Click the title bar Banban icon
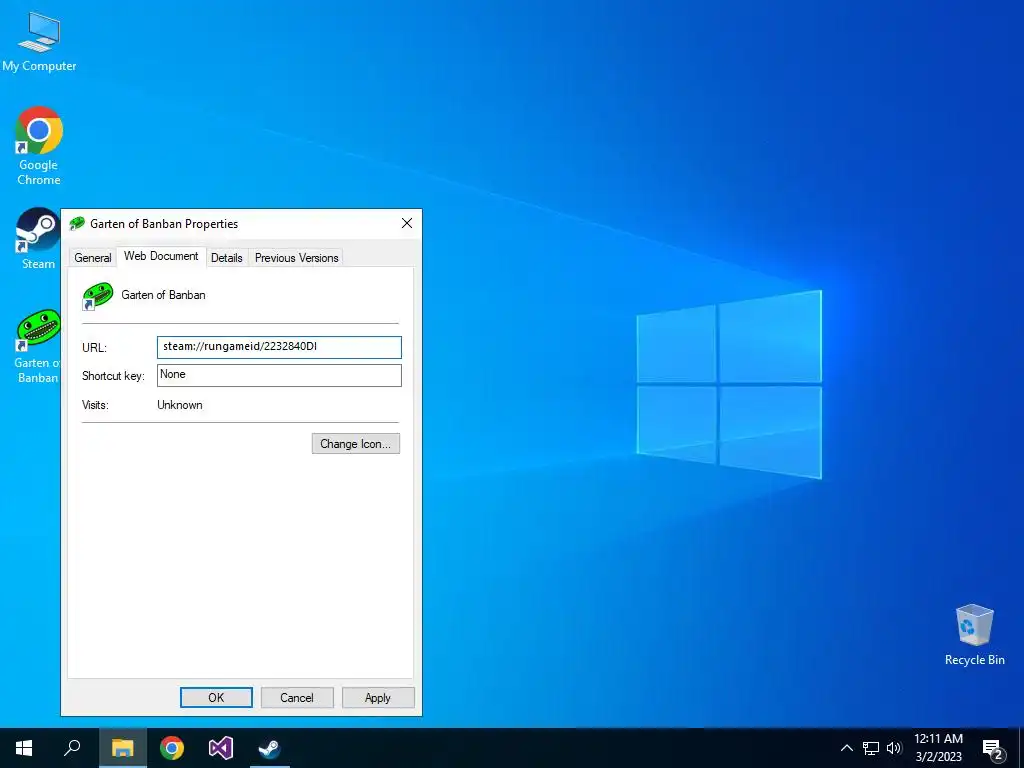Image resolution: width=1024 pixels, height=768 pixels. pos(77,223)
